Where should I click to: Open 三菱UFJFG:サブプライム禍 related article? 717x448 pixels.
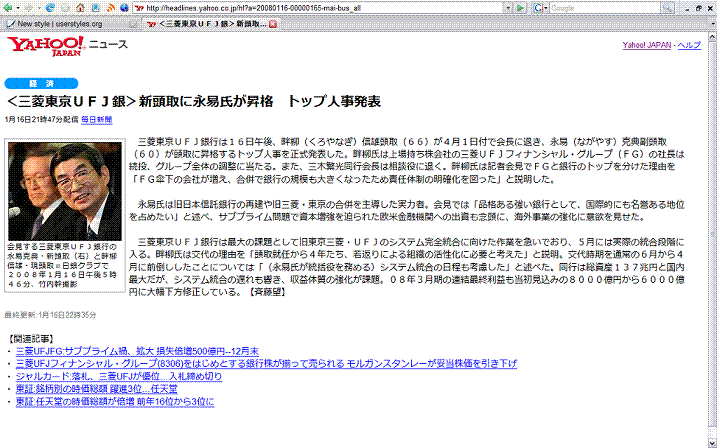(x=137, y=351)
